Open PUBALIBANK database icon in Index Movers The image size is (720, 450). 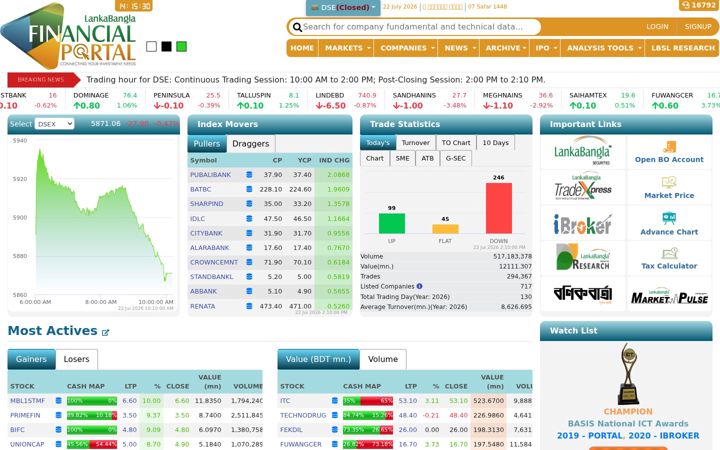pyautogui.click(x=249, y=174)
